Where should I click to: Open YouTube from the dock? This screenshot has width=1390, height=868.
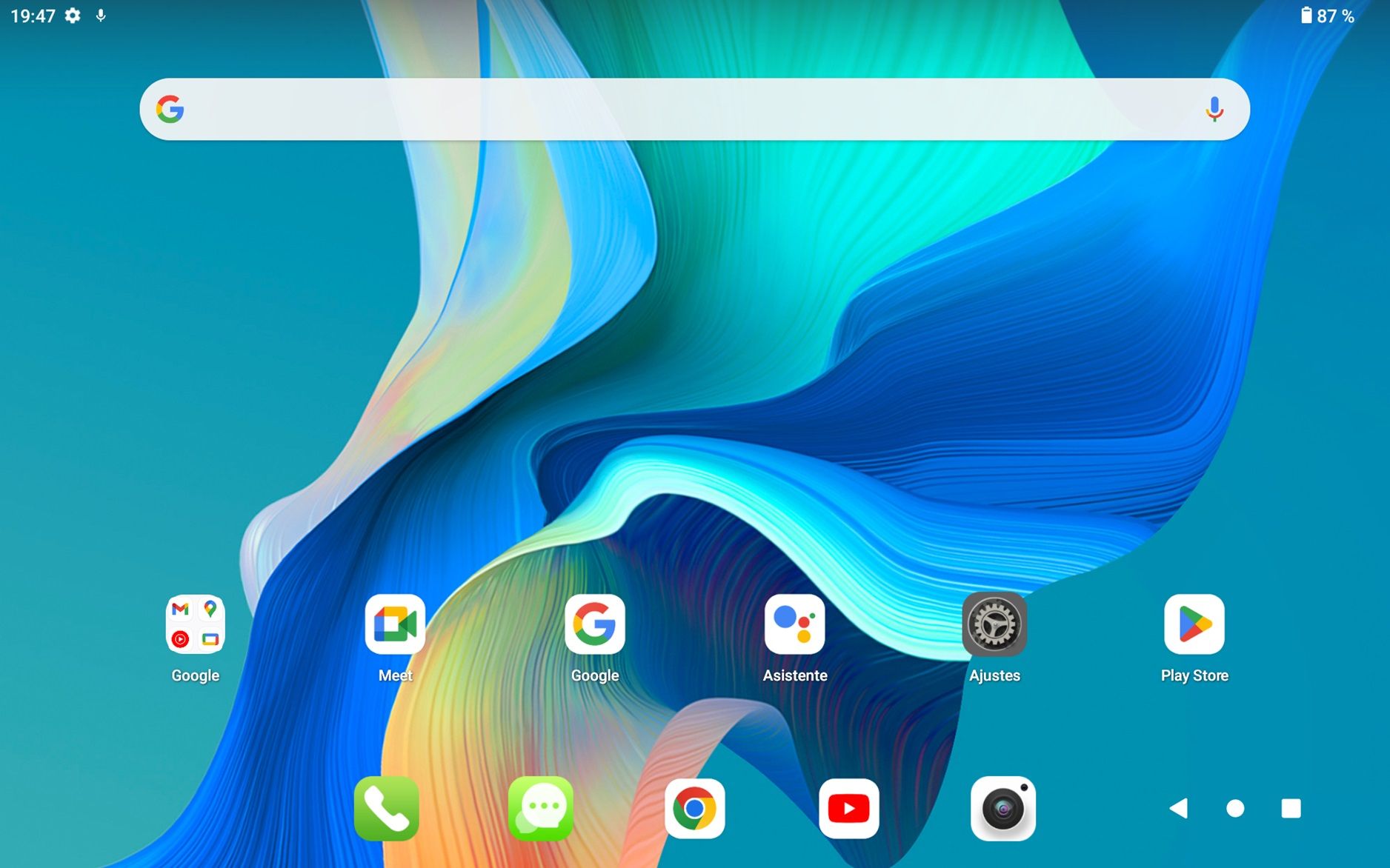click(849, 808)
